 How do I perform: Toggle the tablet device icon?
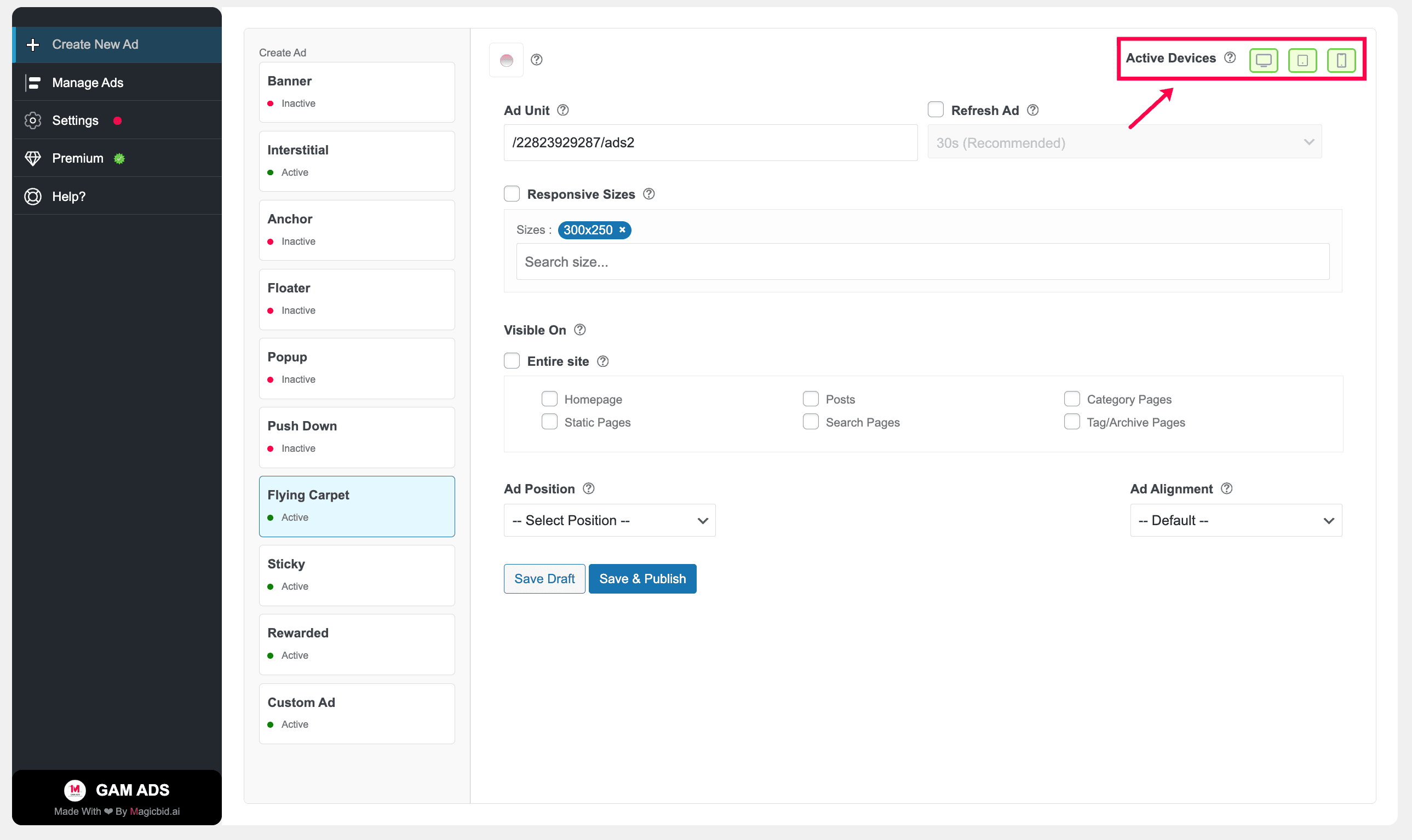(x=1302, y=60)
